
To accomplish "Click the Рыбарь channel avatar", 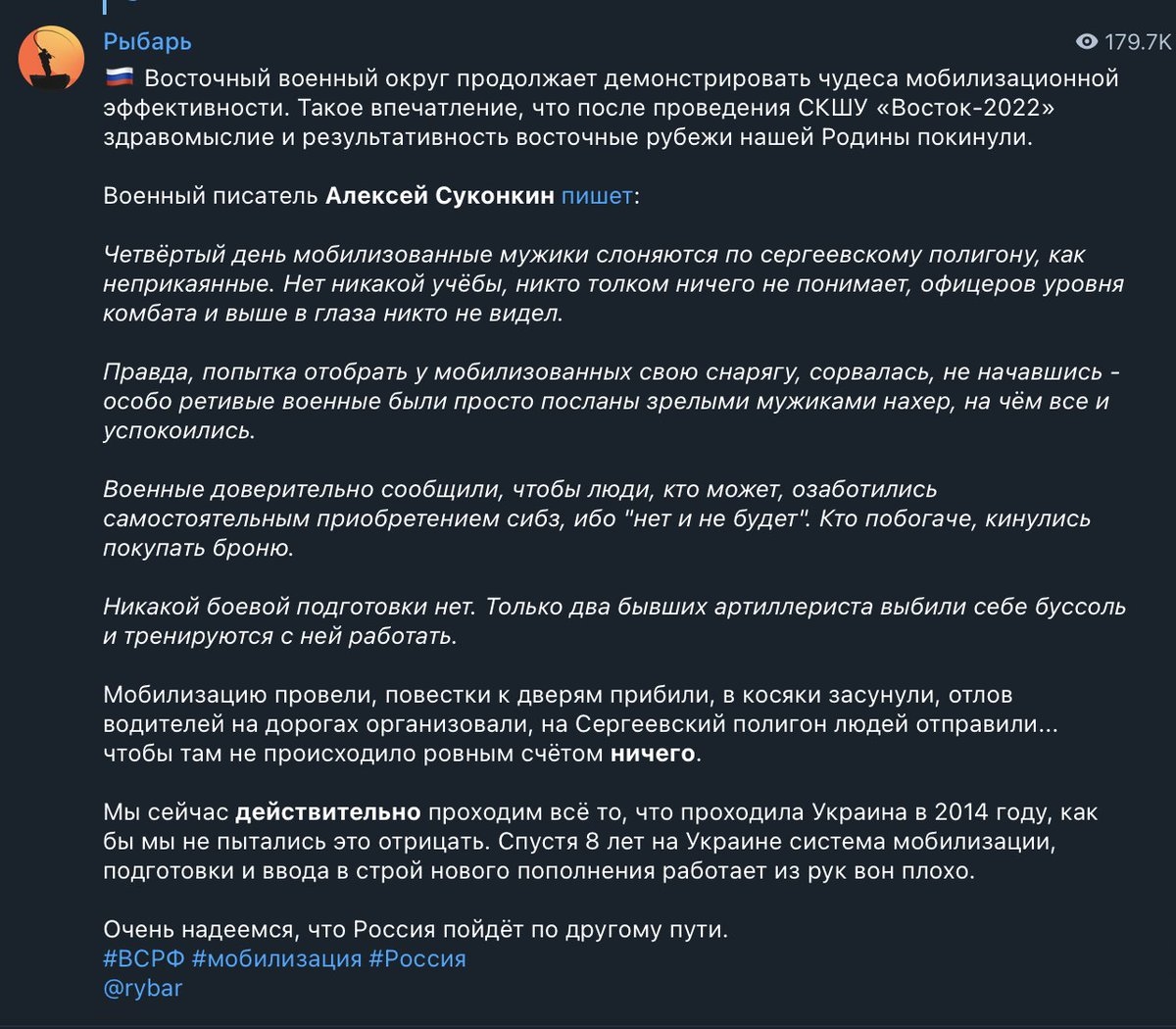I will (x=52, y=58).
